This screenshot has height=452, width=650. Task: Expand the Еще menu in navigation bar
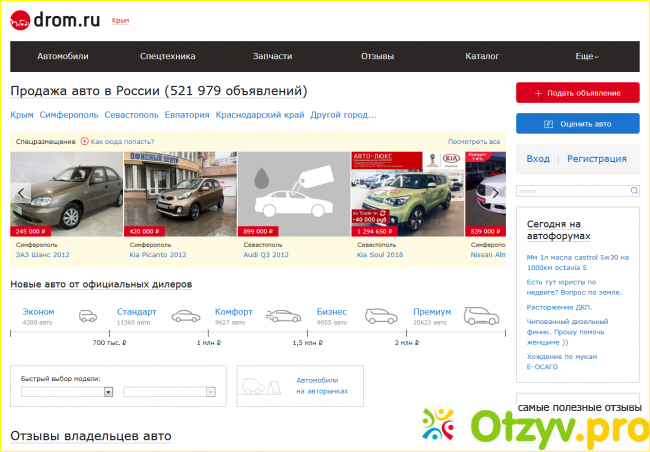586,57
